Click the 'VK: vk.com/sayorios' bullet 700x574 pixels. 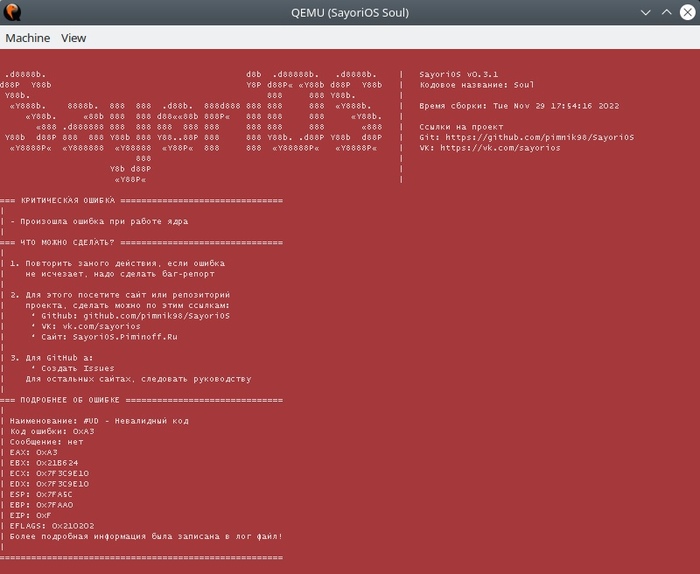pos(86,326)
